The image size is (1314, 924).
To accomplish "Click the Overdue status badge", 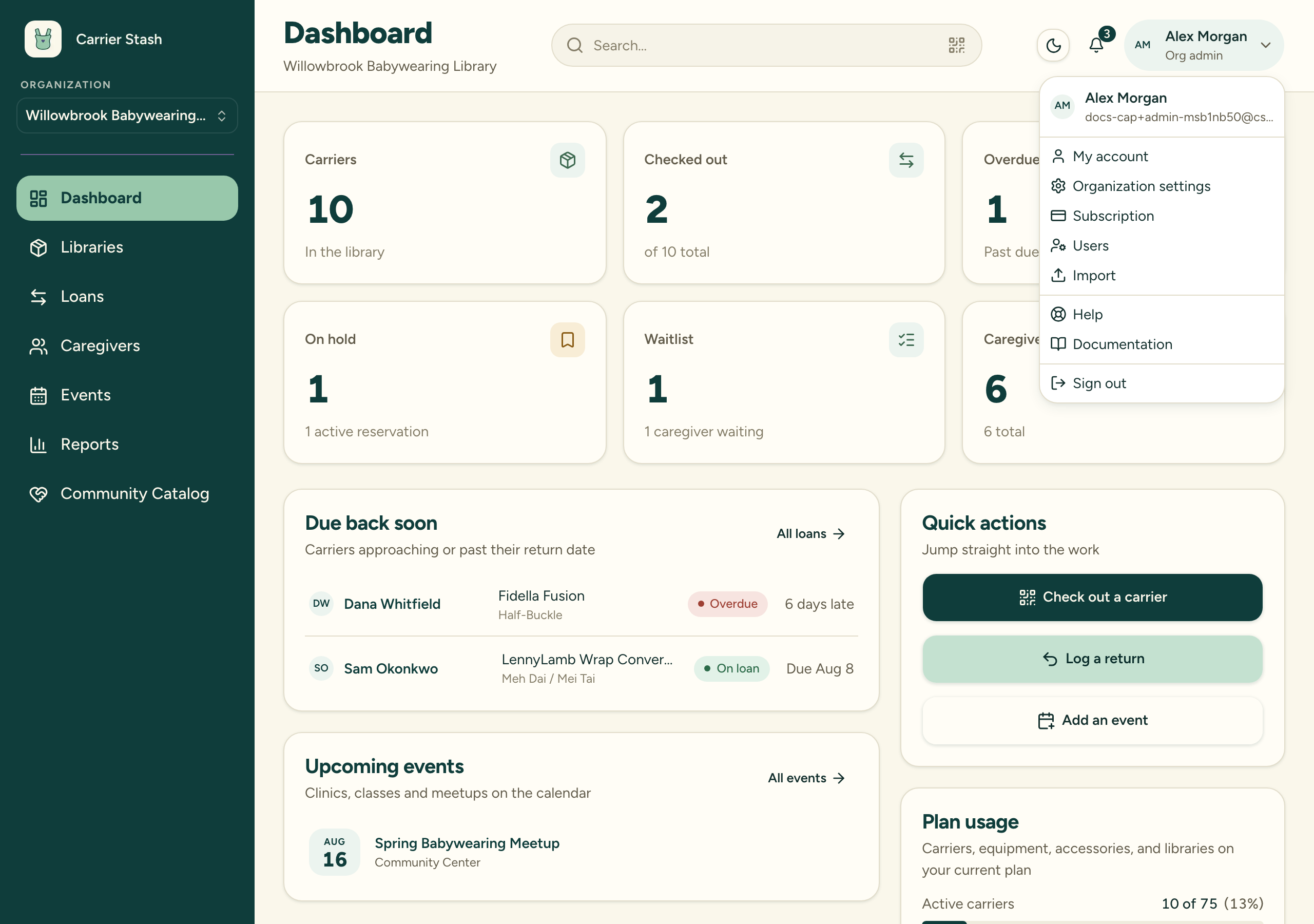I will [x=727, y=604].
